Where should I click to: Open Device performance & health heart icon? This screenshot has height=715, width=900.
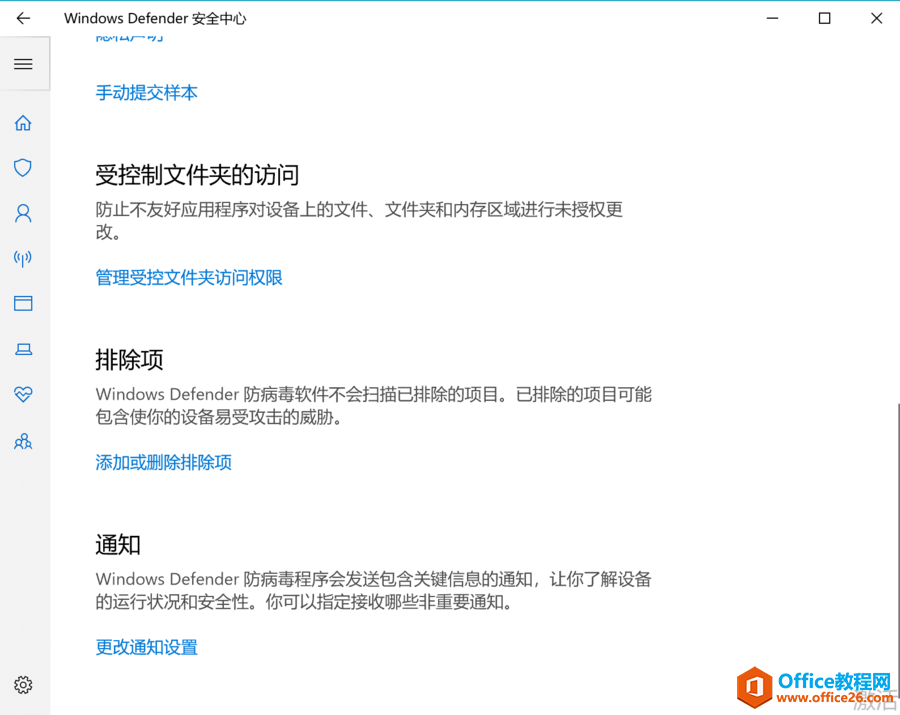(x=23, y=394)
